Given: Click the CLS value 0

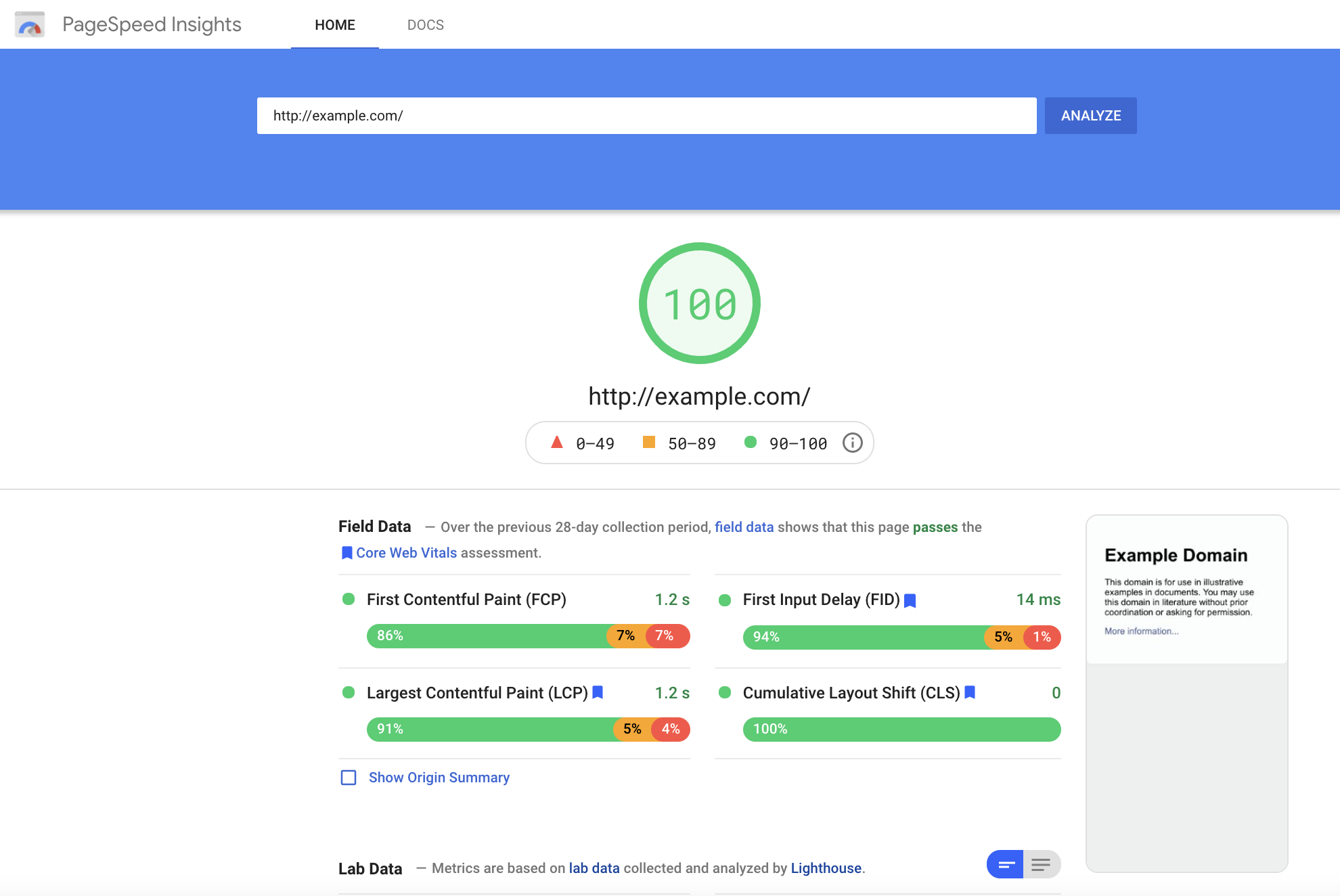Looking at the screenshot, I should pos(1056,693).
